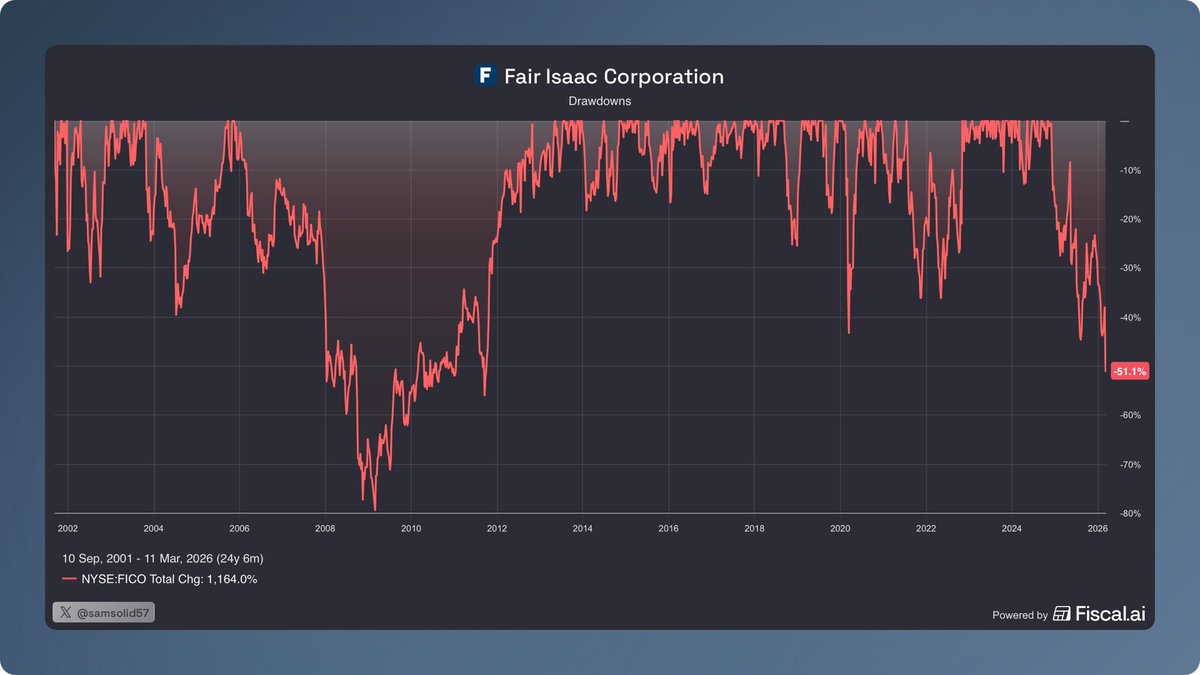Click the 2026 x-axis label
Image resolution: width=1200 pixels, height=675 pixels.
(1098, 527)
